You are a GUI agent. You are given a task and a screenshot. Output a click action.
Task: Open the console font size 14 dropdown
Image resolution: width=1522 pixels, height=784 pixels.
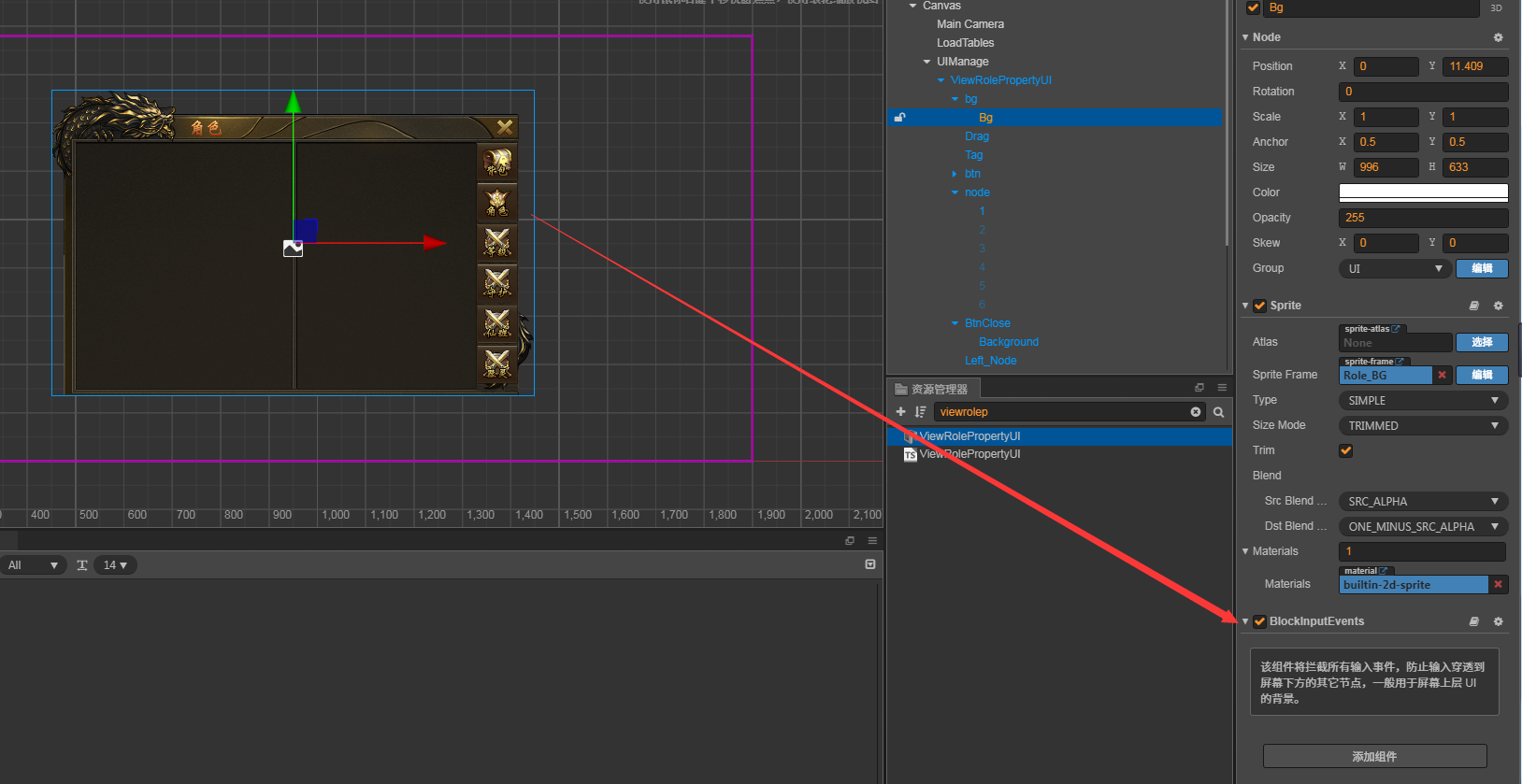pyautogui.click(x=115, y=565)
